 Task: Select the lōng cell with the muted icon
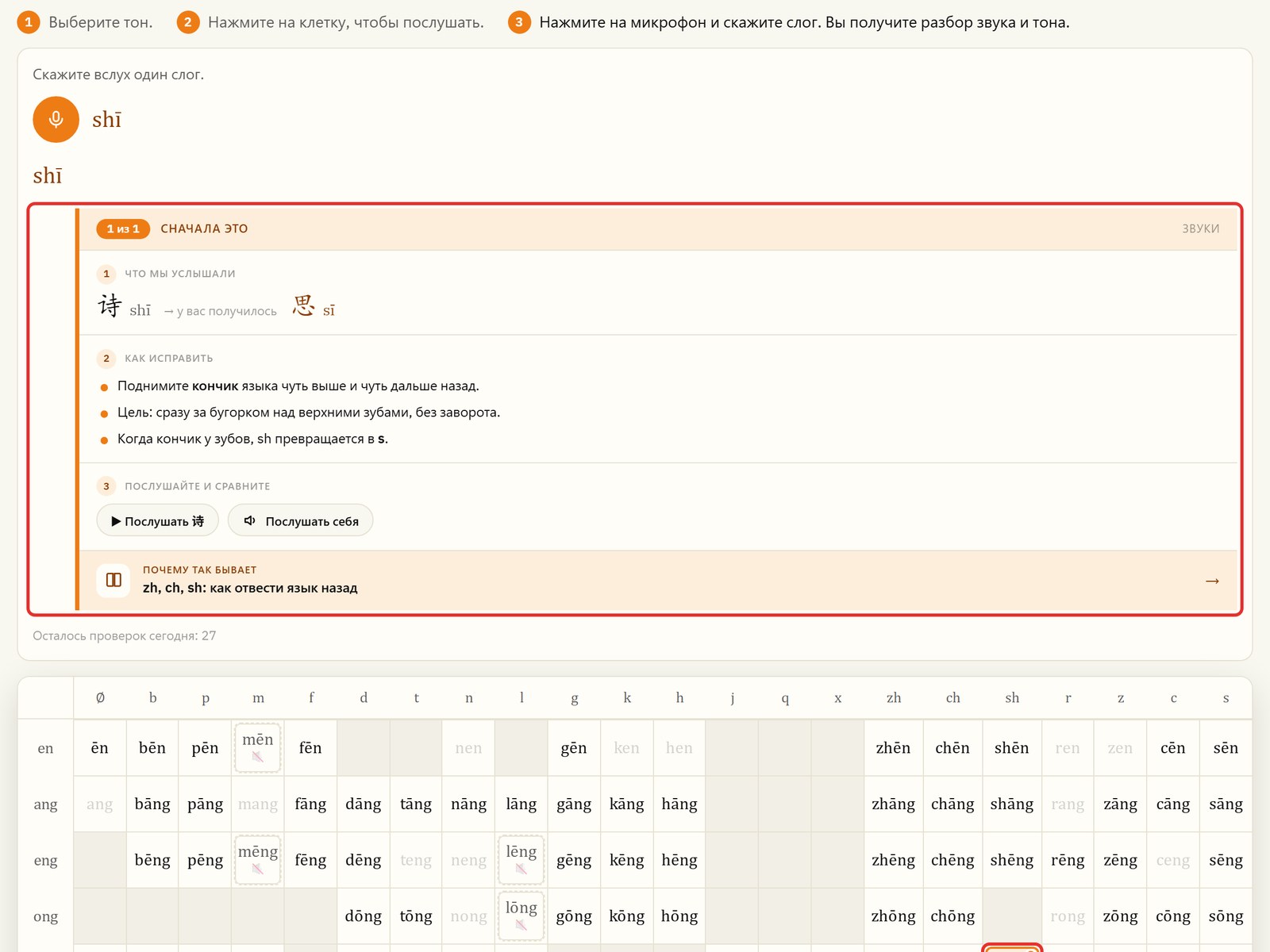pyautogui.click(x=521, y=916)
